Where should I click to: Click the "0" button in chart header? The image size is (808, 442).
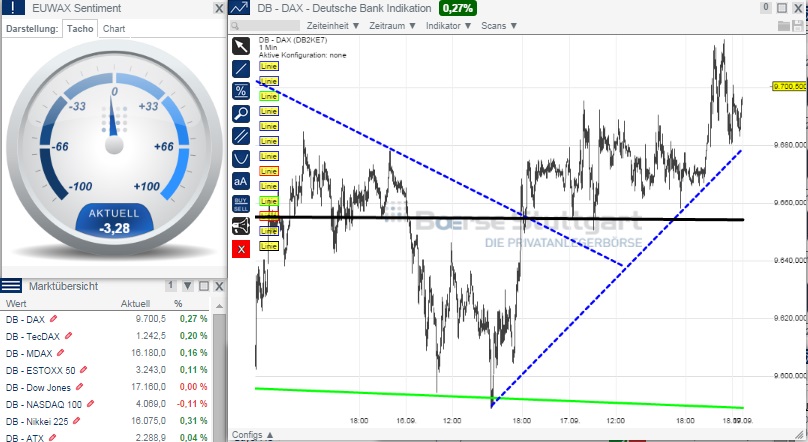[x=766, y=7]
